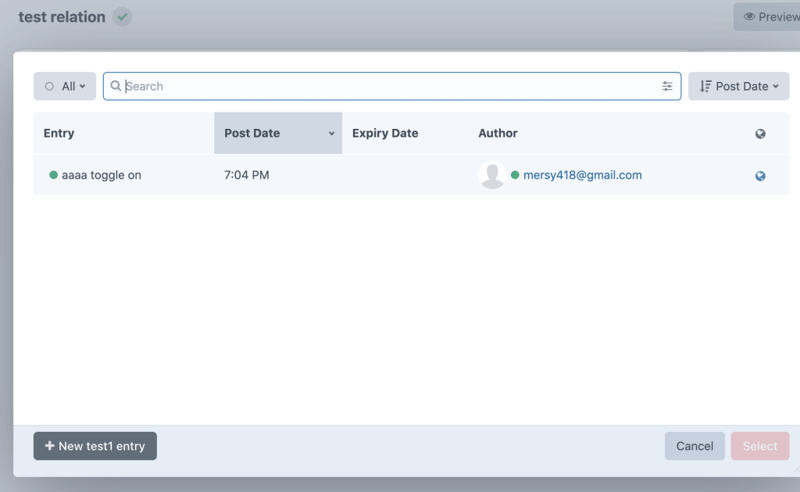
Task: Open author link mersy418@gmail.com
Action: tap(582, 175)
